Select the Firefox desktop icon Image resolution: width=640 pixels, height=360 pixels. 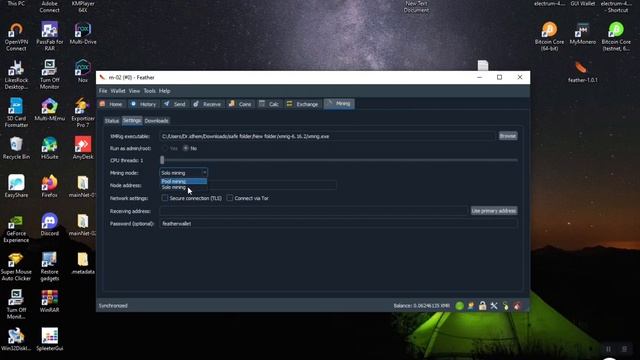[x=49, y=186]
